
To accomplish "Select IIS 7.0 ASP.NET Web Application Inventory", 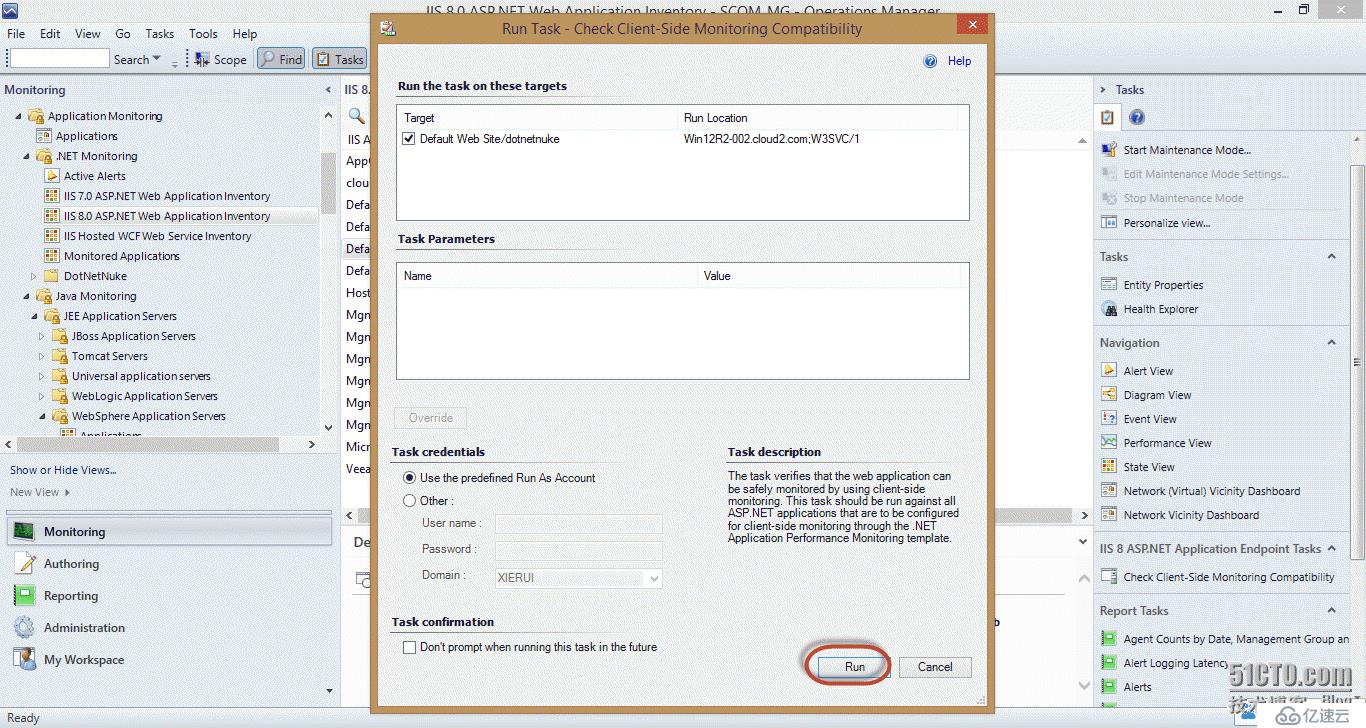I will (x=167, y=196).
